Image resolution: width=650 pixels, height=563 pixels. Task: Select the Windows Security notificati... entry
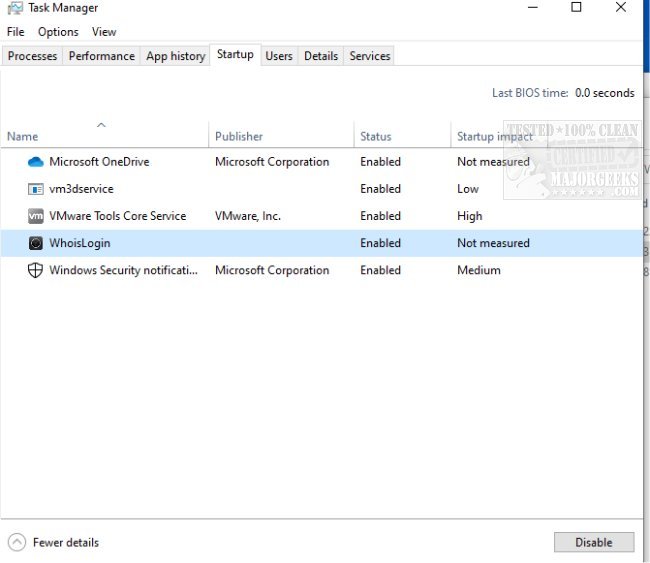pyautogui.click(x=124, y=270)
